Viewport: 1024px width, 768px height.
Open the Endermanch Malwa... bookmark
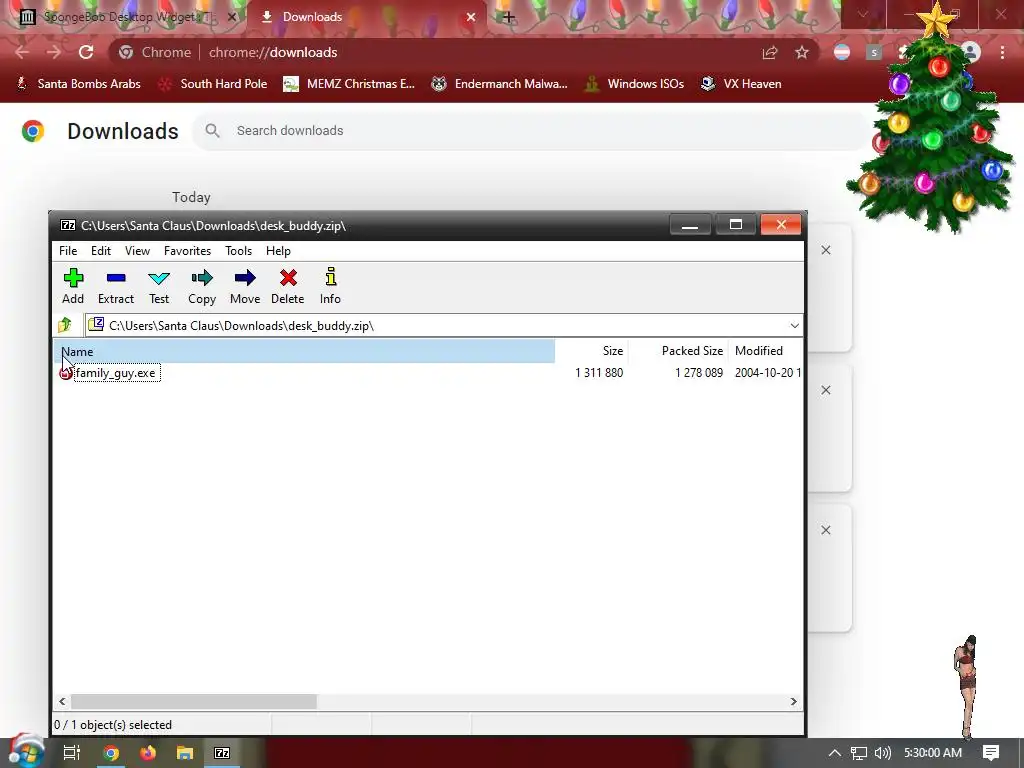pos(499,84)
